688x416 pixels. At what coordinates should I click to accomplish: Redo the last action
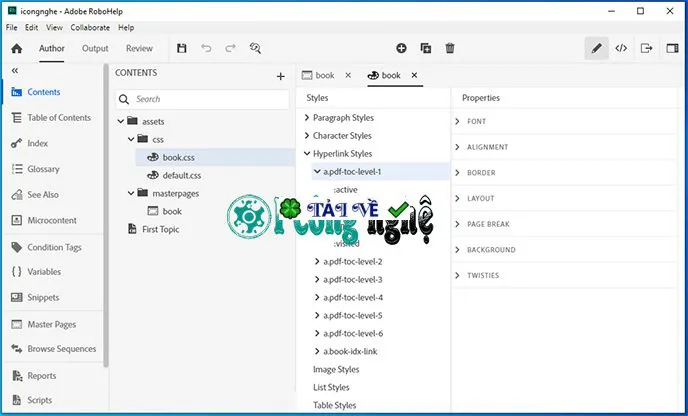230,48
